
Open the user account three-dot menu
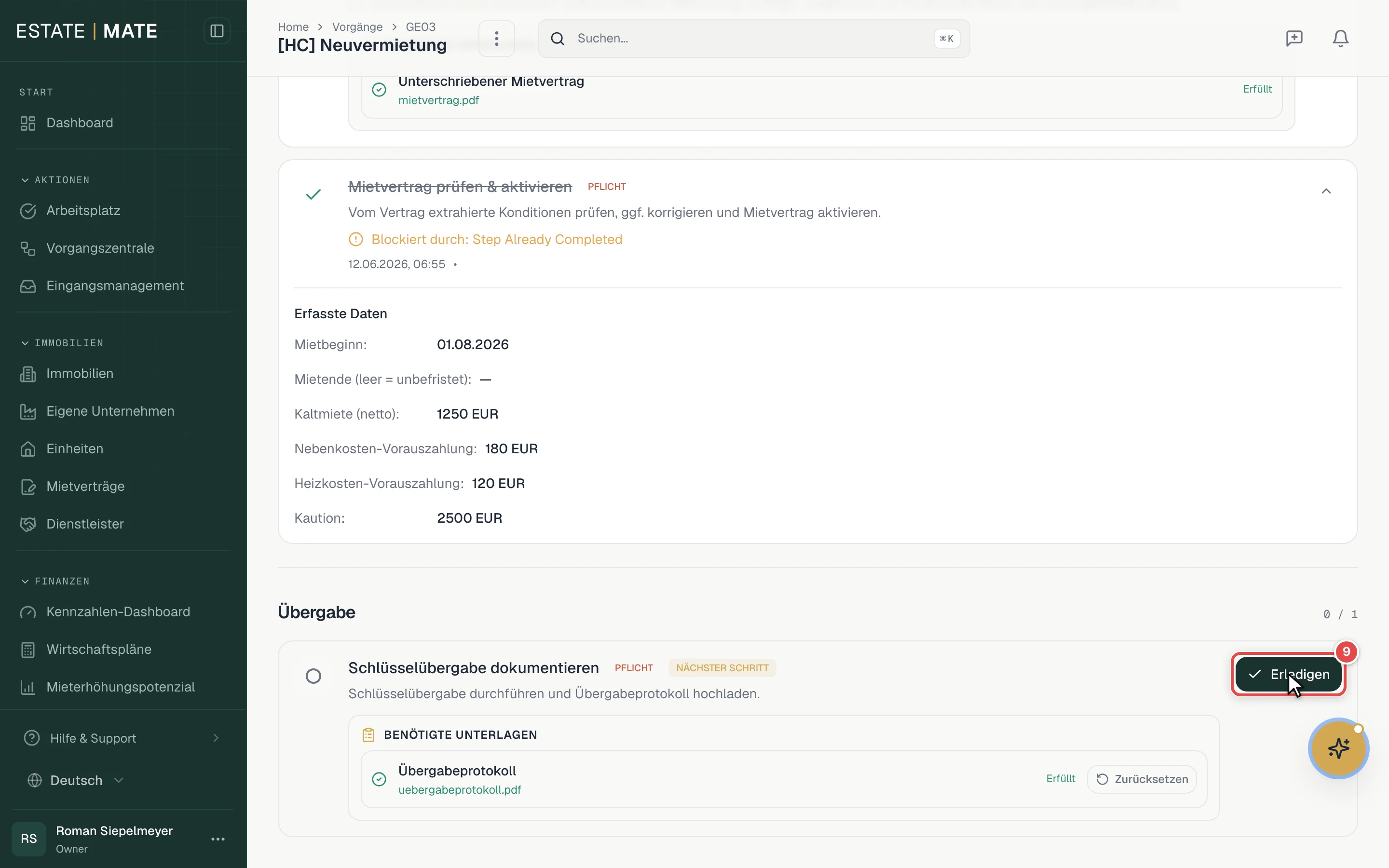[x=218, y=839]
